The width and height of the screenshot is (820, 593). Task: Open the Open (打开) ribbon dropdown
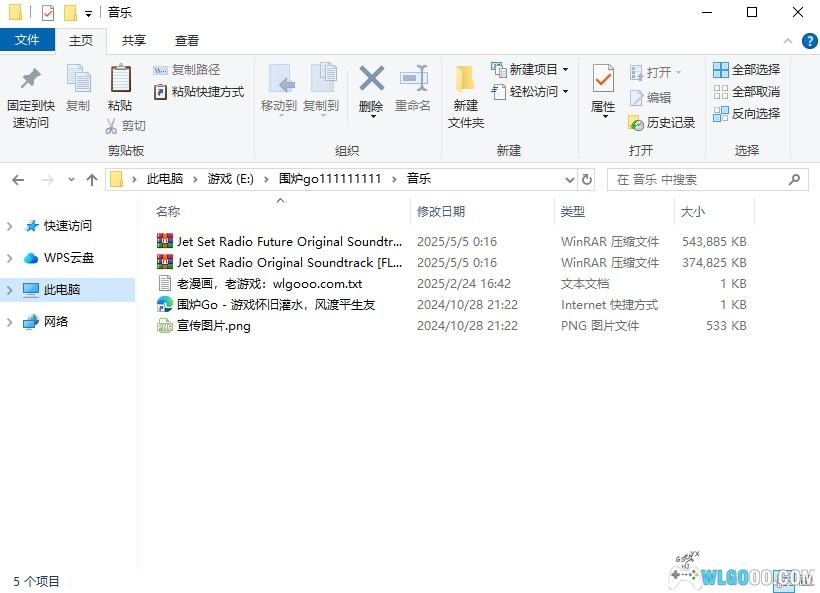(x=655, y=72)
